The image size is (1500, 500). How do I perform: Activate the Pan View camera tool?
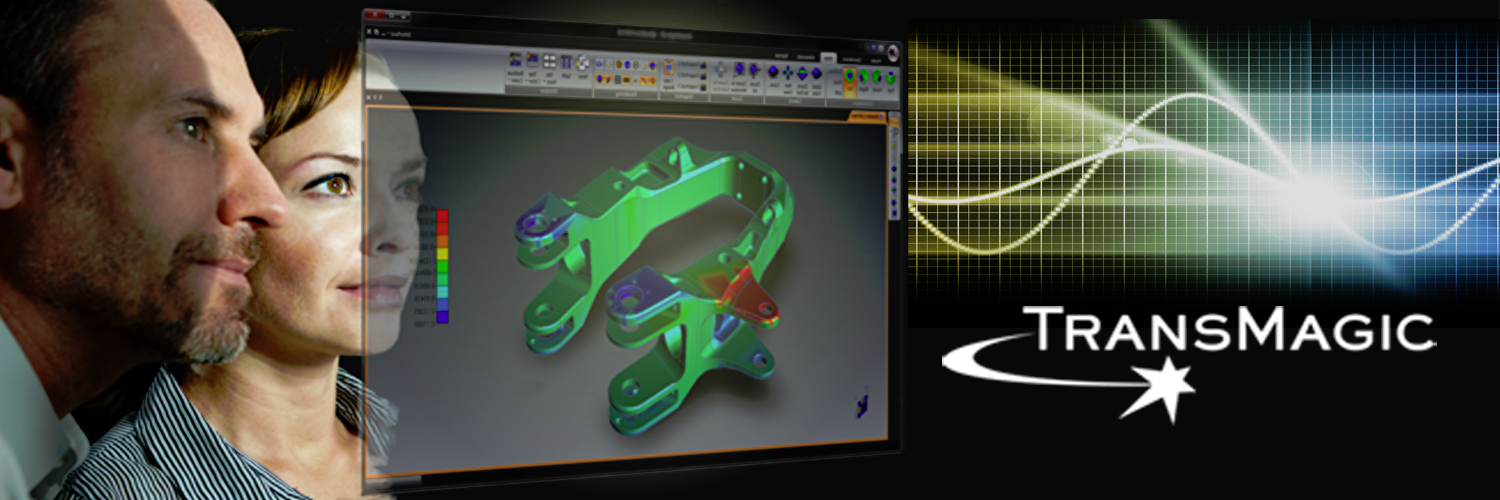click(x=788, y=80)
